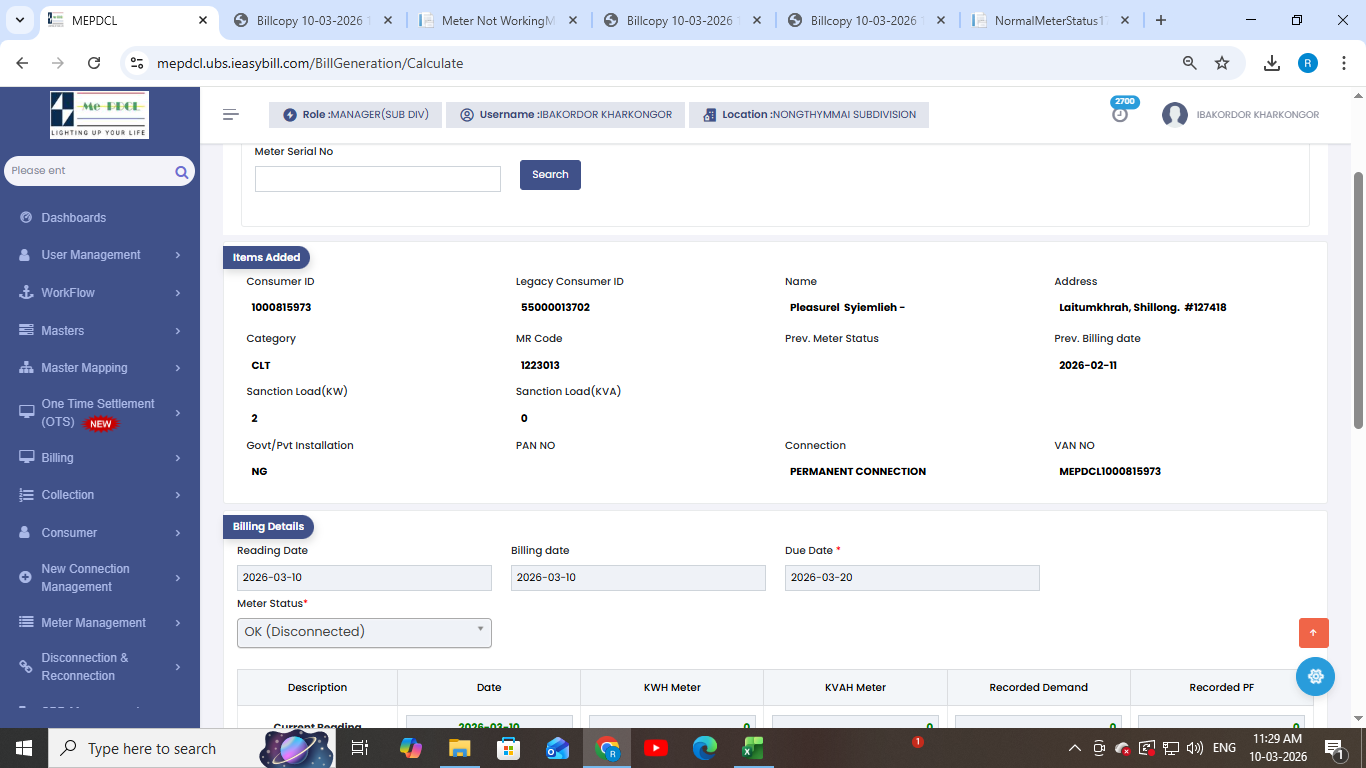Switch to the NormalMeterStatus browser tab
This screenshot has height=768, width=1366.
[x=1050, y=20]
